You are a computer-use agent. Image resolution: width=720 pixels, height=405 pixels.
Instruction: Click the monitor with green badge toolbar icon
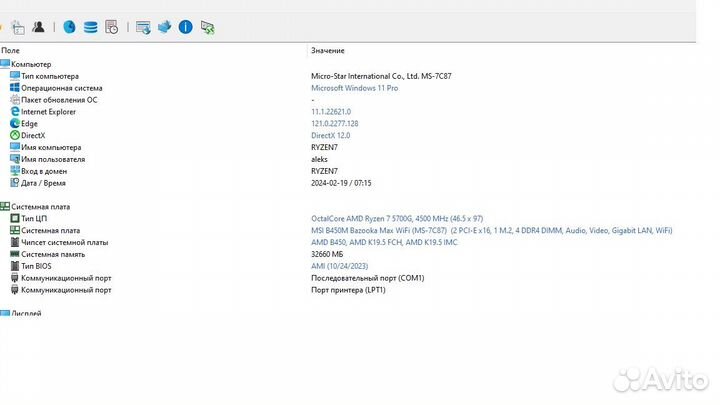click(207, 27)
